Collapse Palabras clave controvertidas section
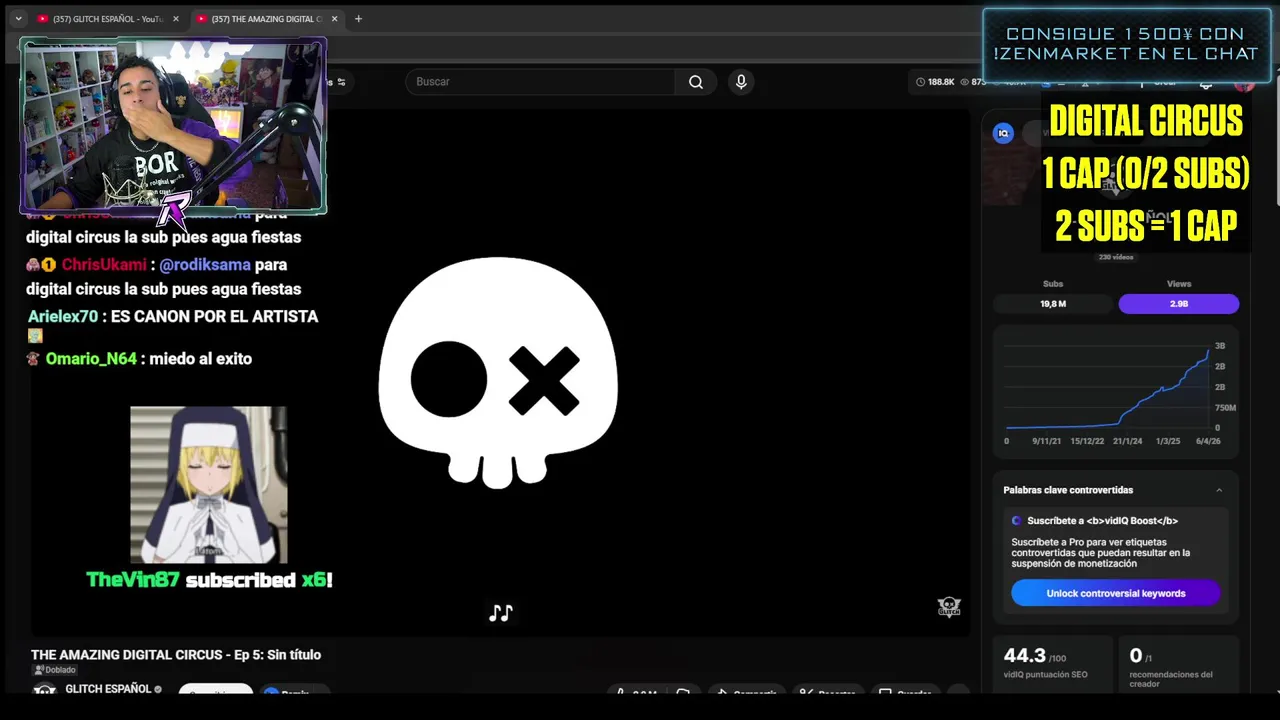 (1219, 490)
